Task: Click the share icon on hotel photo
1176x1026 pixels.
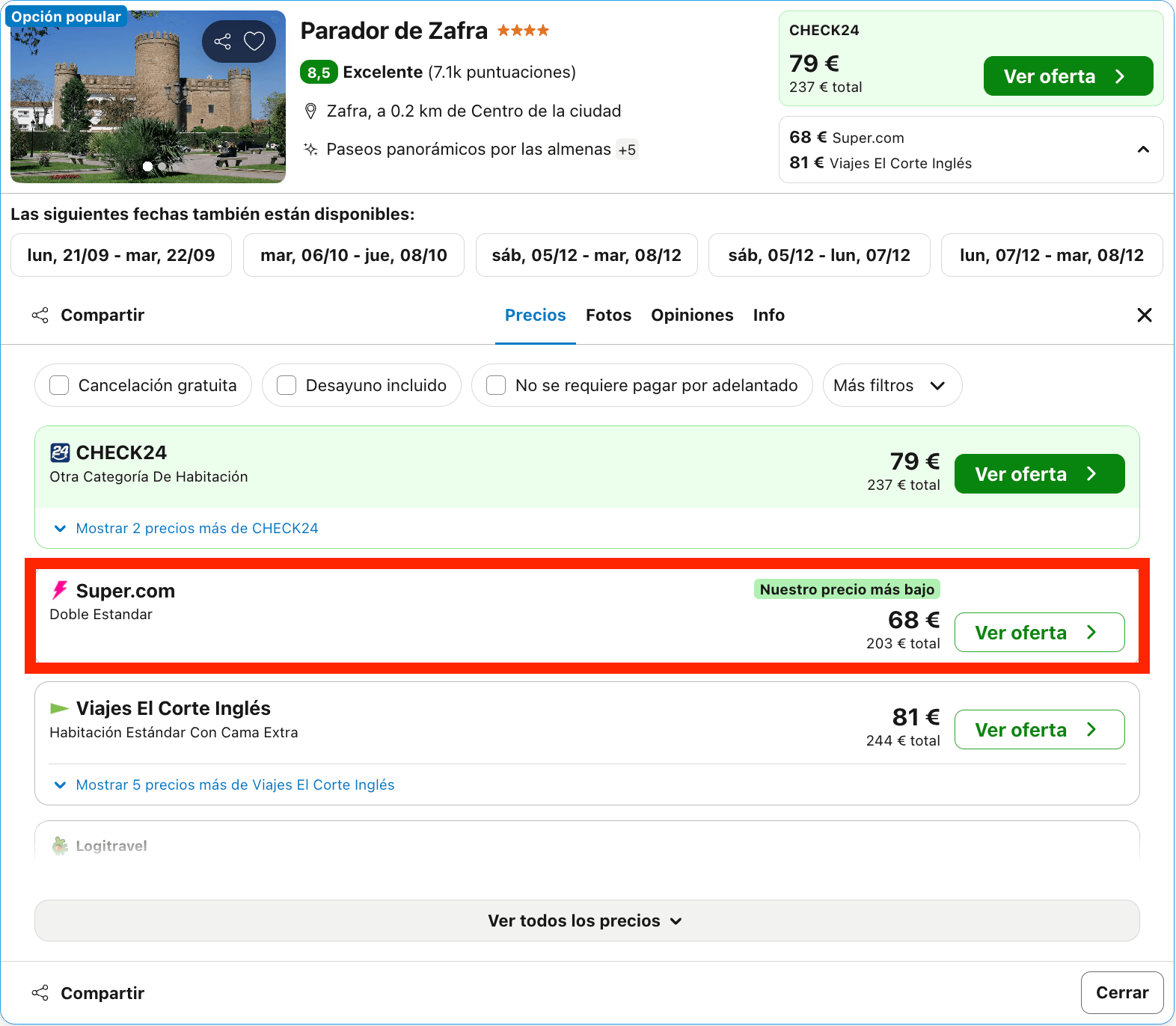Action: click(x=222, y=41)
